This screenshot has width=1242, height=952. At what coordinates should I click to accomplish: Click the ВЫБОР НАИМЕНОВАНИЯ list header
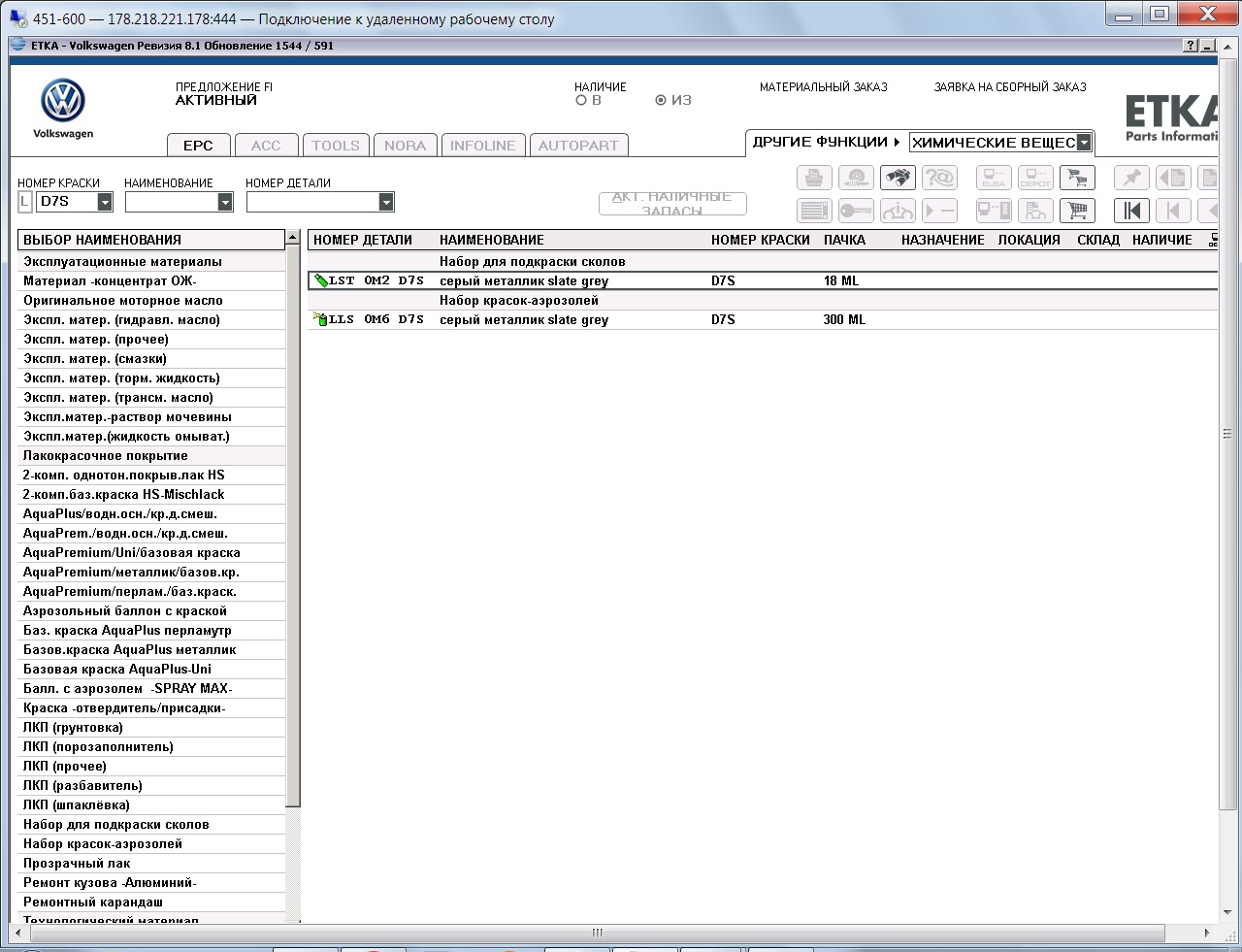click(151, 240)
